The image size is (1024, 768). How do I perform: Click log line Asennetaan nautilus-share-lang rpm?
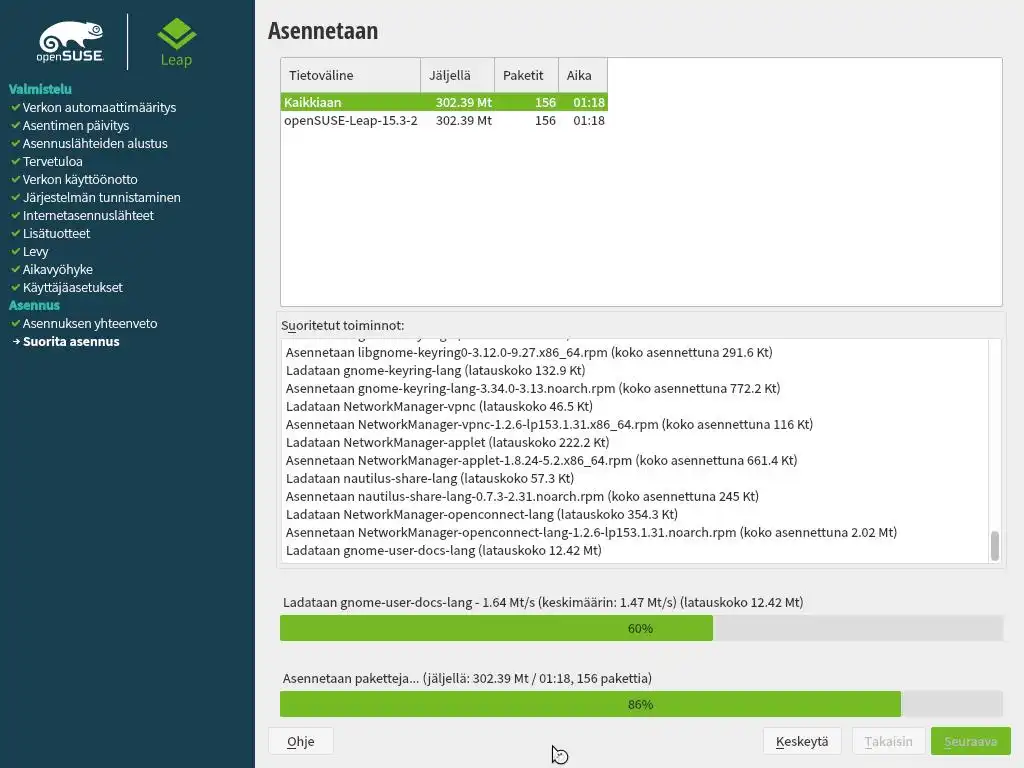coord(522,496)
